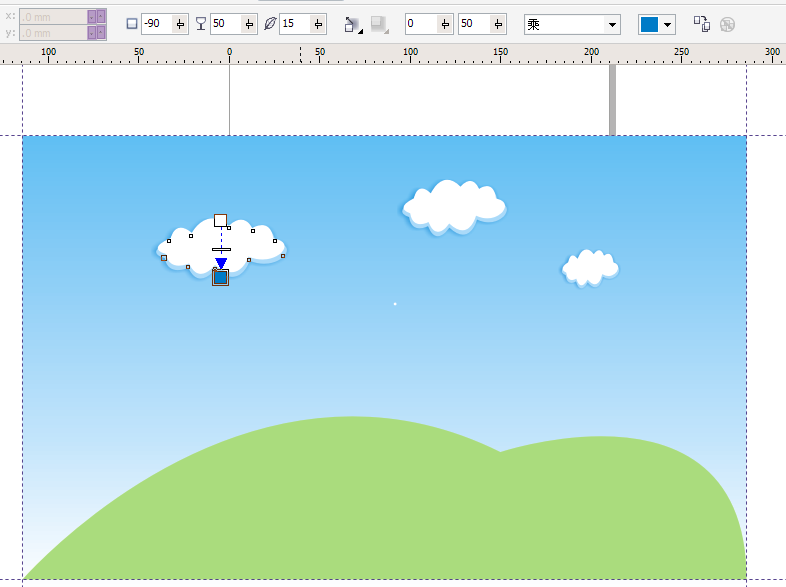
Task: Click the disabled feathering edges button
Action: (x=379, y=24)
